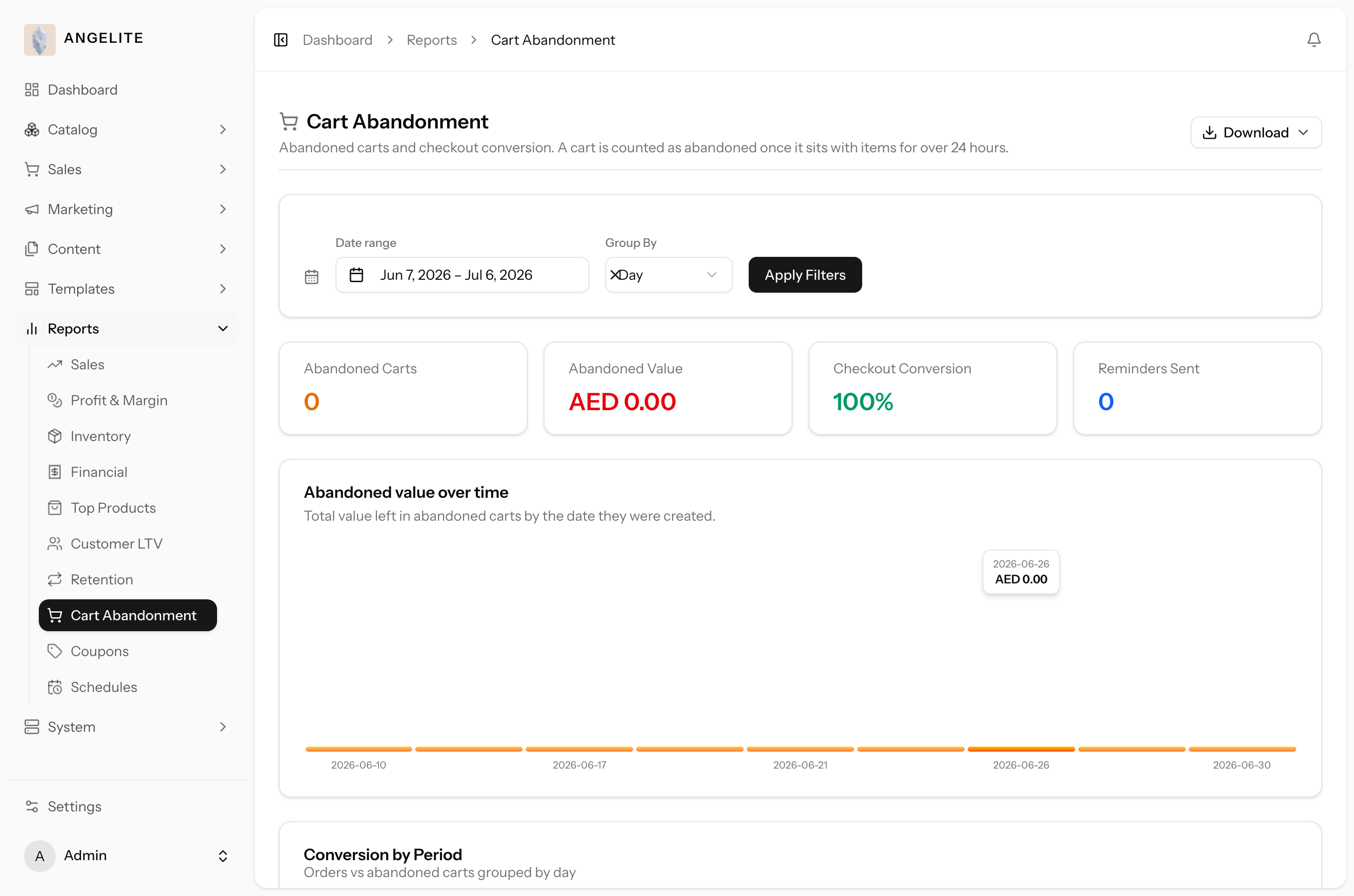1354x896 pixels.
Task: Click the Retention repeat icon
Action: point(55,579)
